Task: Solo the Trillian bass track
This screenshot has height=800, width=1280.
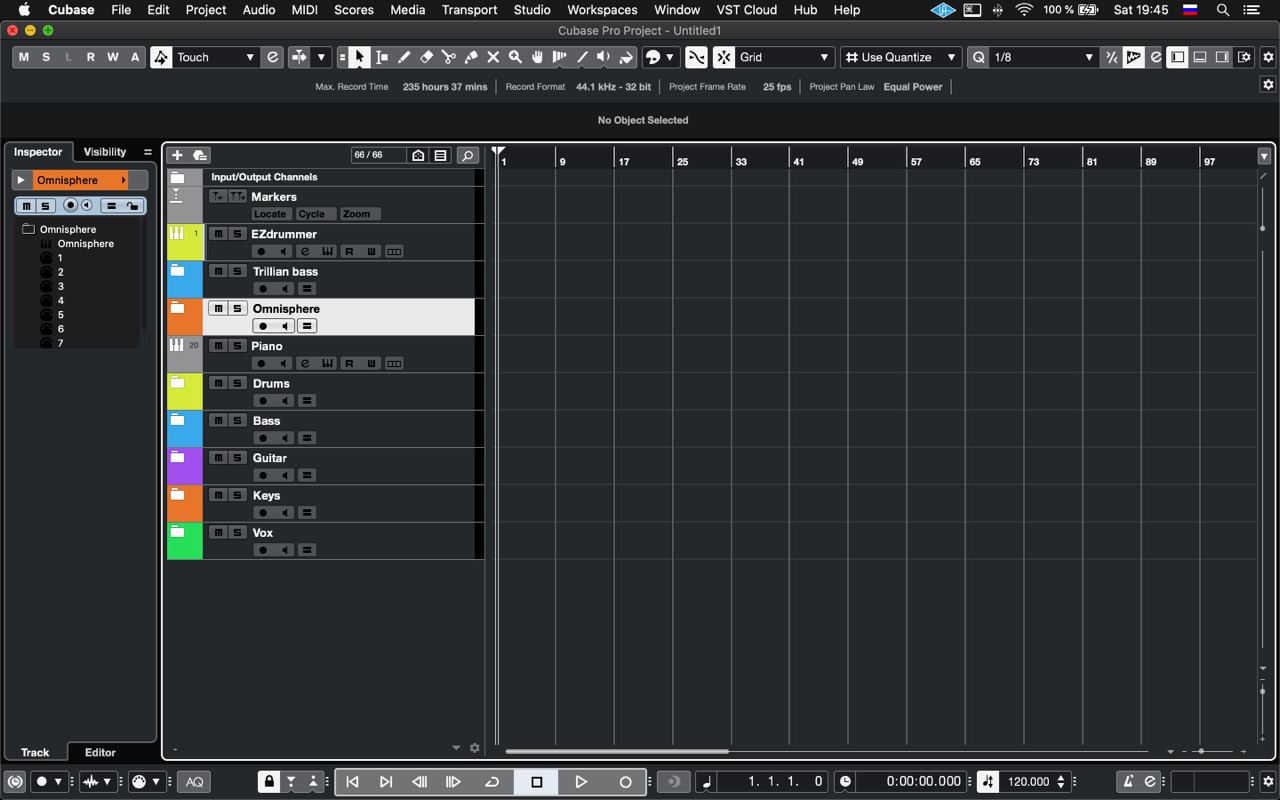Action: tap(237, 271)
